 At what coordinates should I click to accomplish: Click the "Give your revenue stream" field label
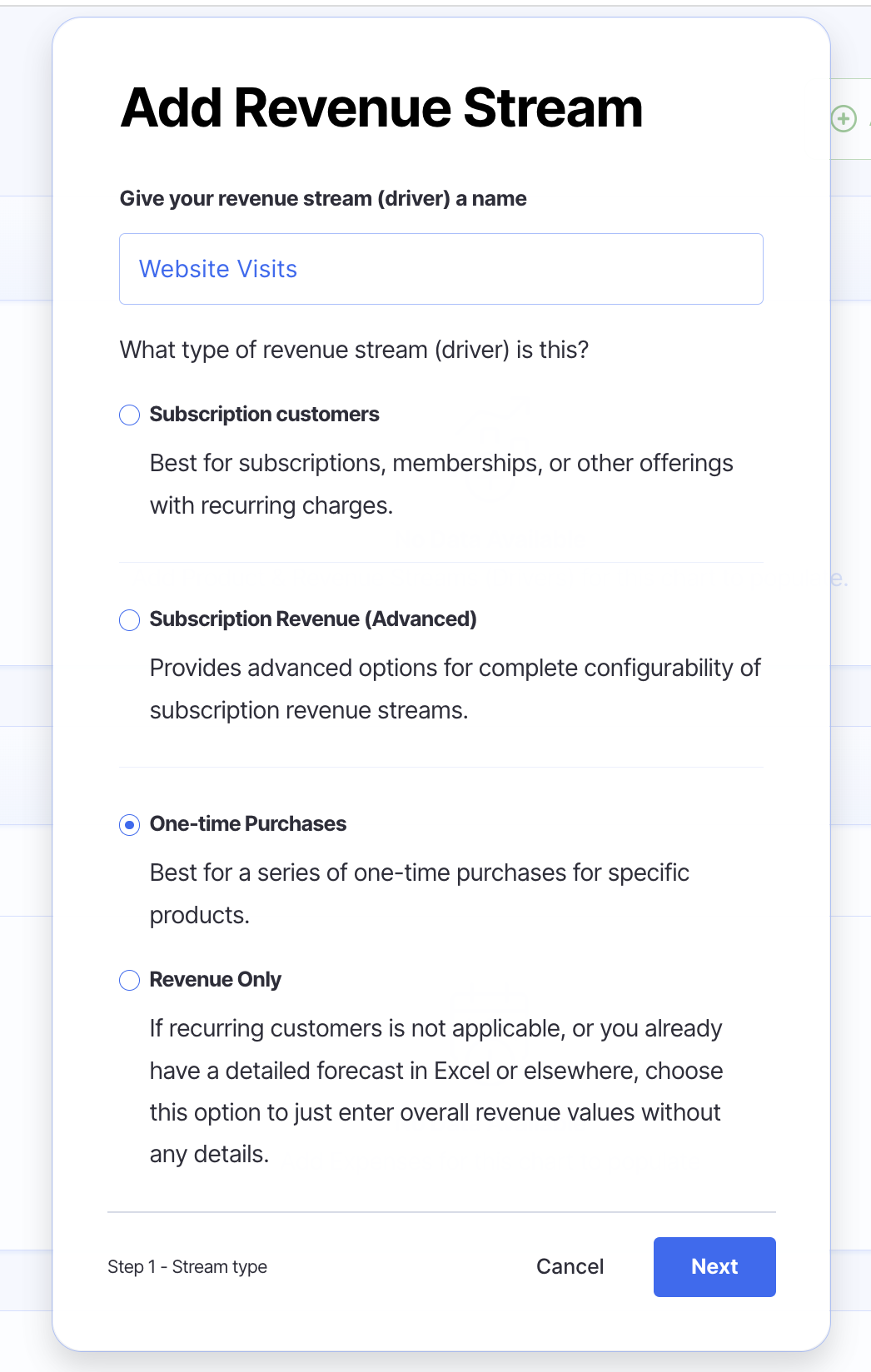click(x=323, y=199)
